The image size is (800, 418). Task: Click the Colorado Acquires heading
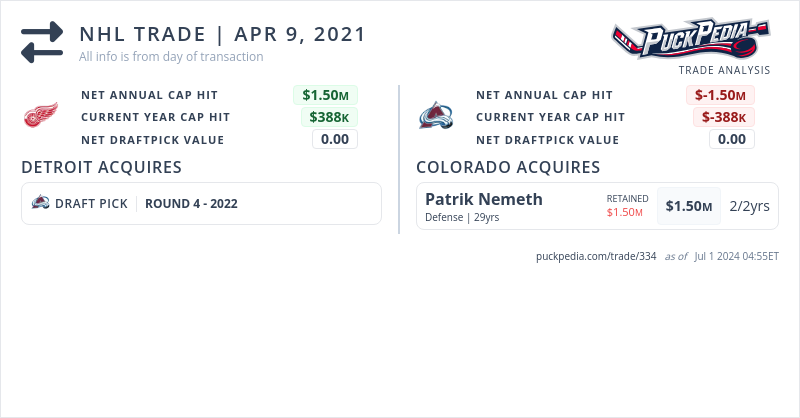[508, 167]
